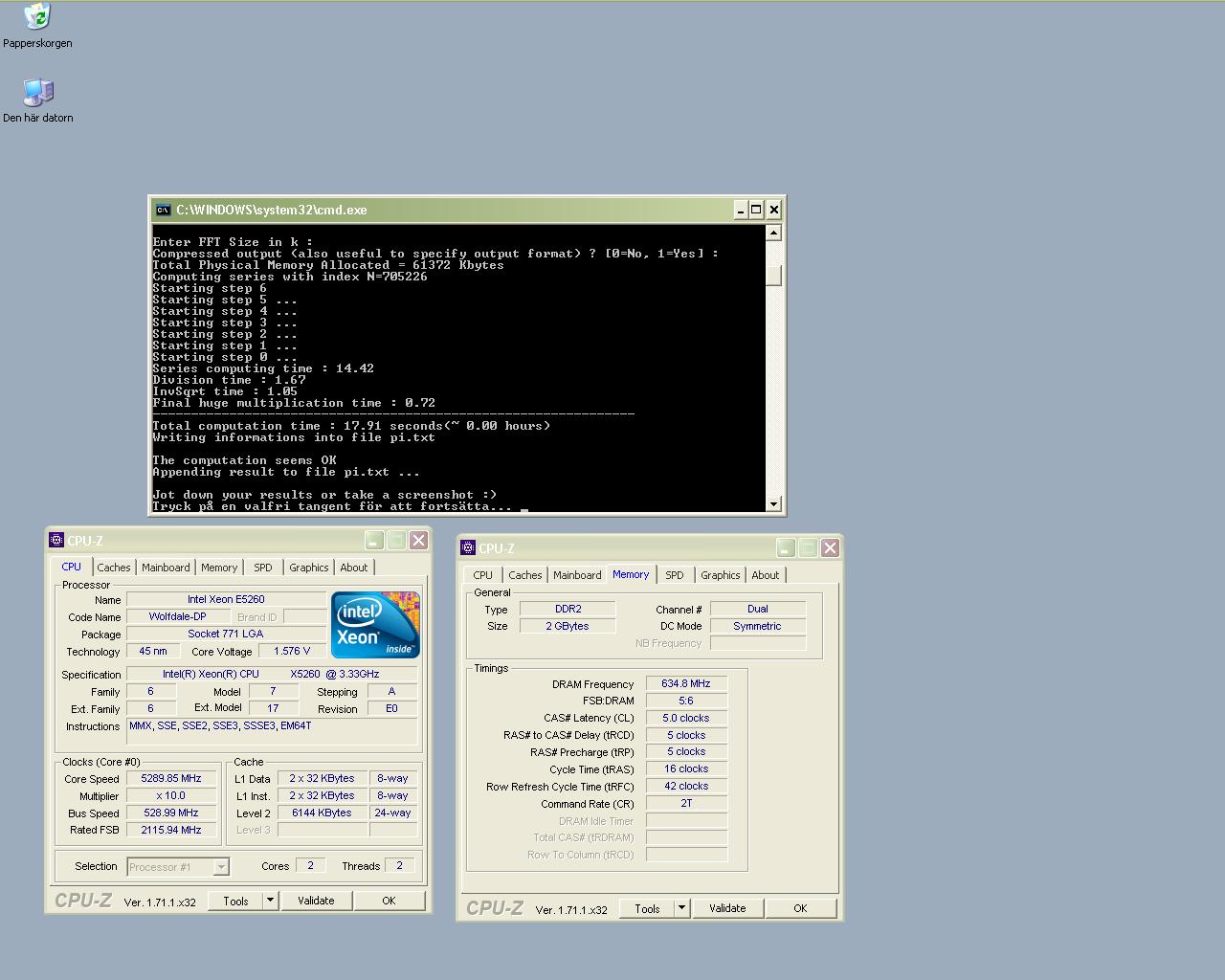Click the Rated FSB value 2115.94 MHz

click(x=171, y=831)
